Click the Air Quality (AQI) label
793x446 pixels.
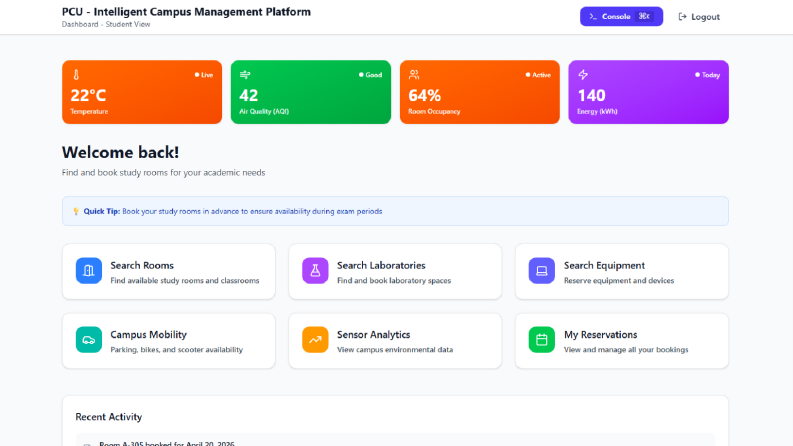point(264,112)
